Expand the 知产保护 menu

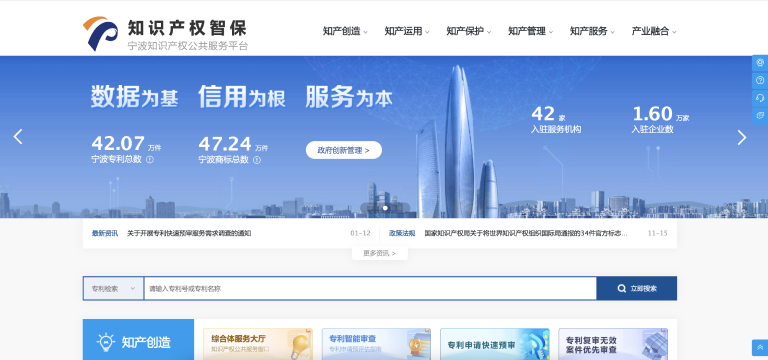pyautogui.click(x=469, y=31)
